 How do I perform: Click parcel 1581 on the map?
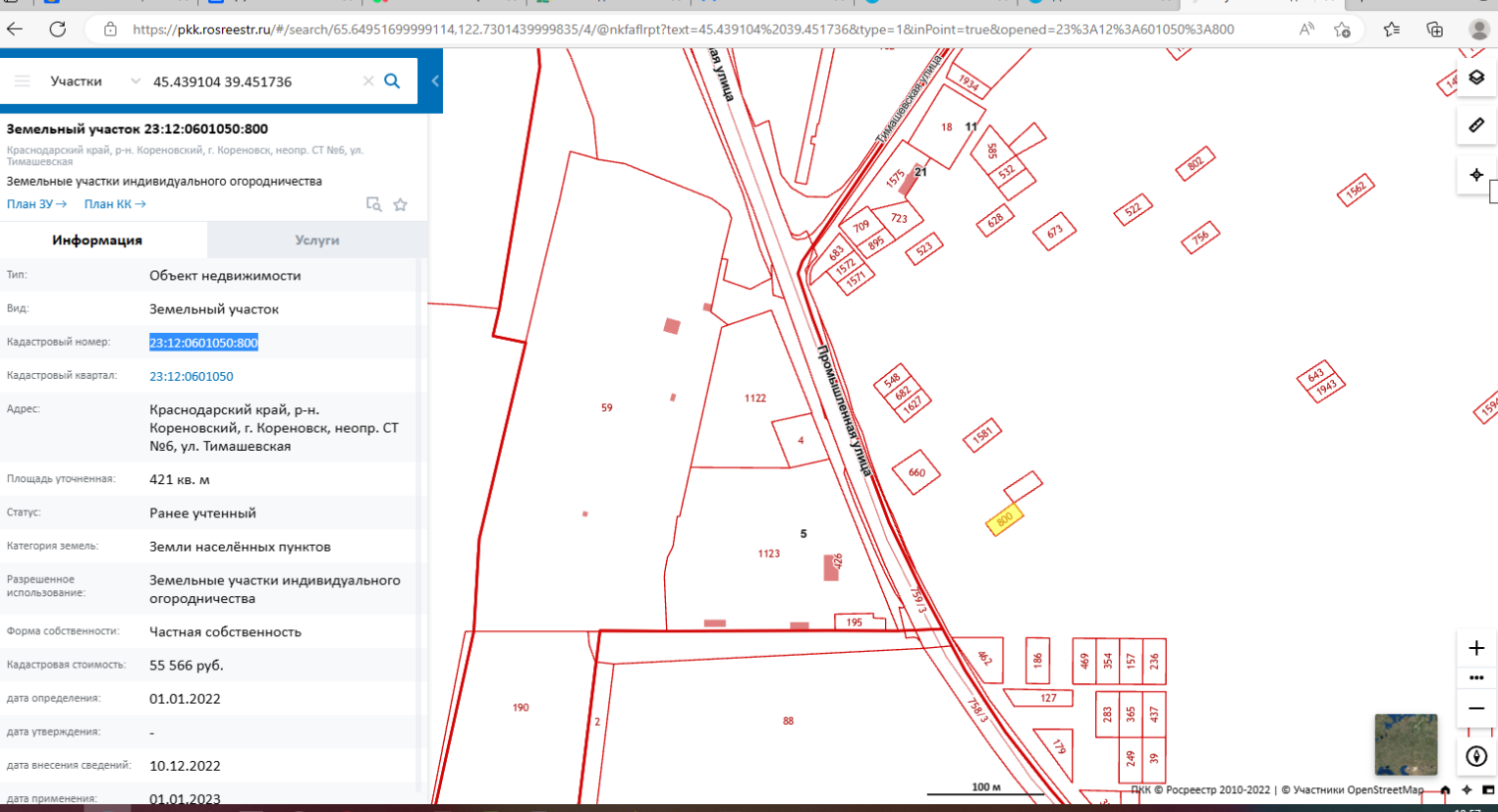point(982,435)
